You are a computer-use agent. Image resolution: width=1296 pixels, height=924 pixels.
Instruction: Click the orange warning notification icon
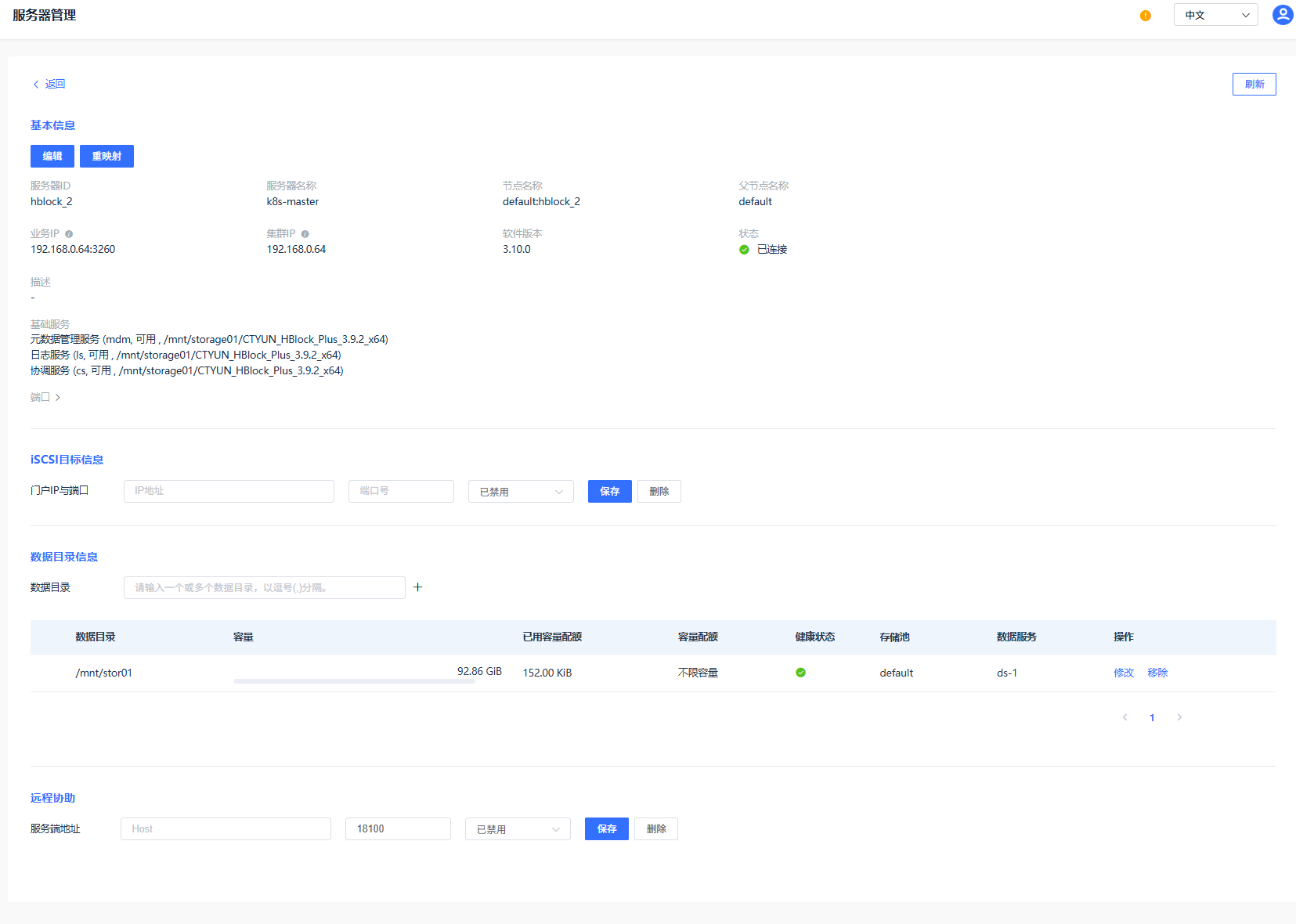point(1145,16)
